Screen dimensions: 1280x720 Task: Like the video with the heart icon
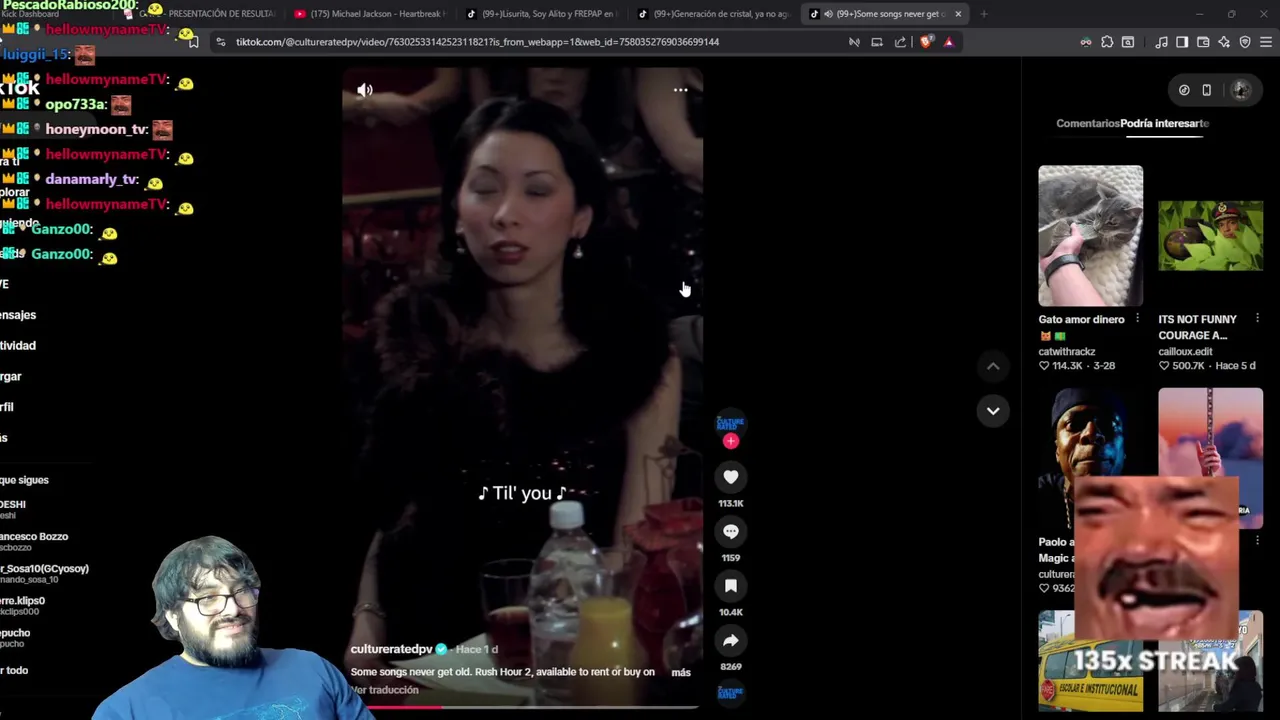click(x=731, y=478)
